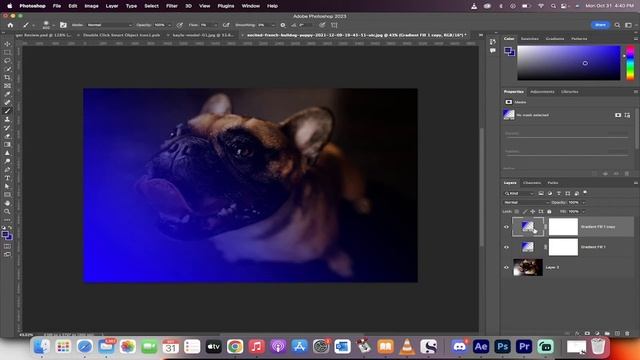
Task: Click the Share button
Action: click(x=600, y=25)
